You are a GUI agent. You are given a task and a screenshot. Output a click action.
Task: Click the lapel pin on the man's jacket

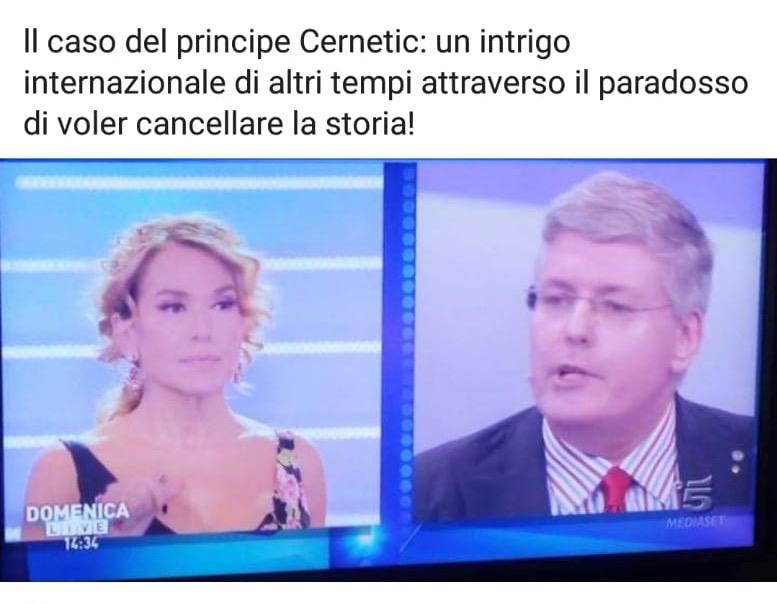(x=737, y=461)
